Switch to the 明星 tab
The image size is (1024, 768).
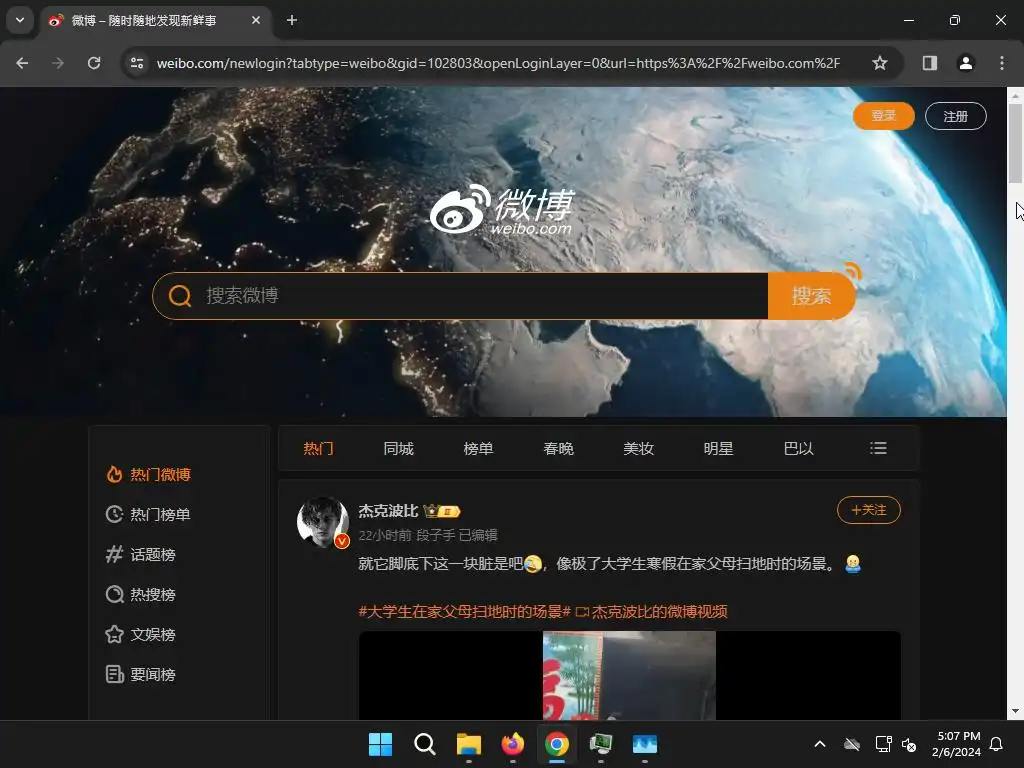click(x=718, y=449)
